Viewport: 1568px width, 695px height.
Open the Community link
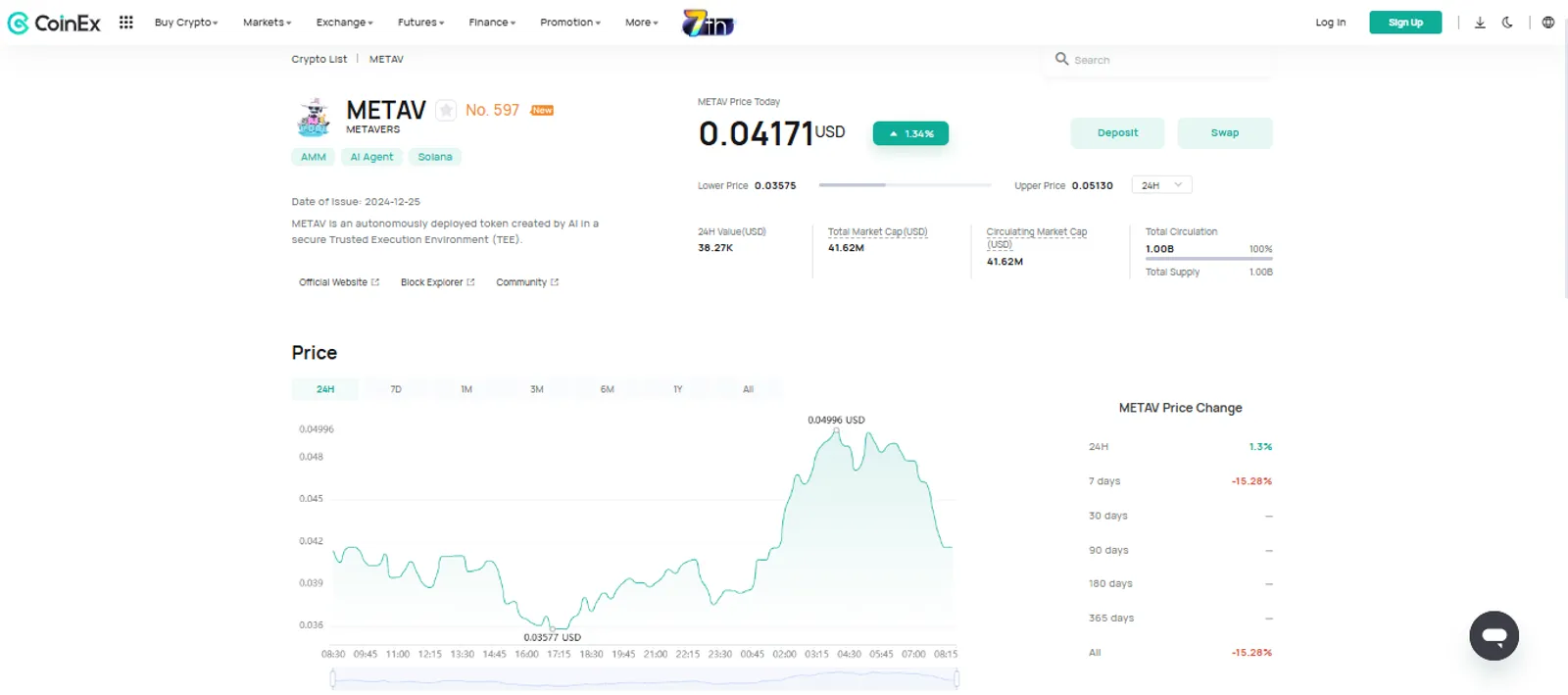(x=527, y=282)
